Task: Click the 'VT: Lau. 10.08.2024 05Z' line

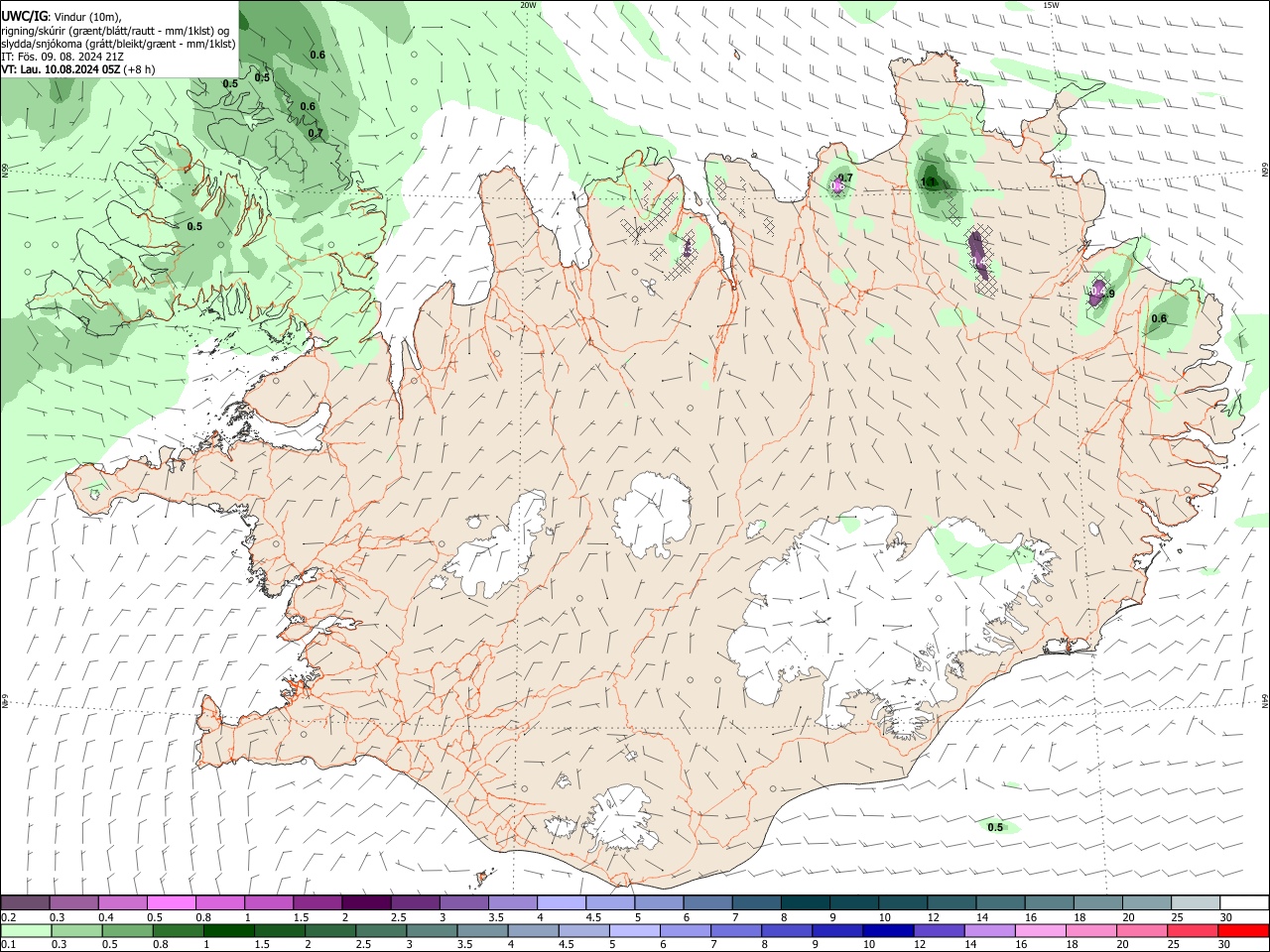Action: [61, 69]
